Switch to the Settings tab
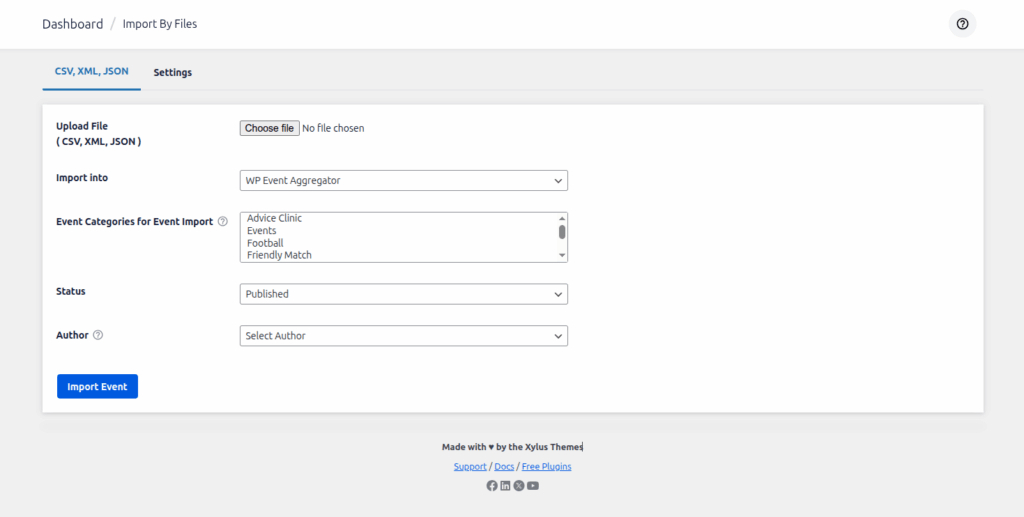Viewport: 1024px width, 517px height. [x=172, y=73]
